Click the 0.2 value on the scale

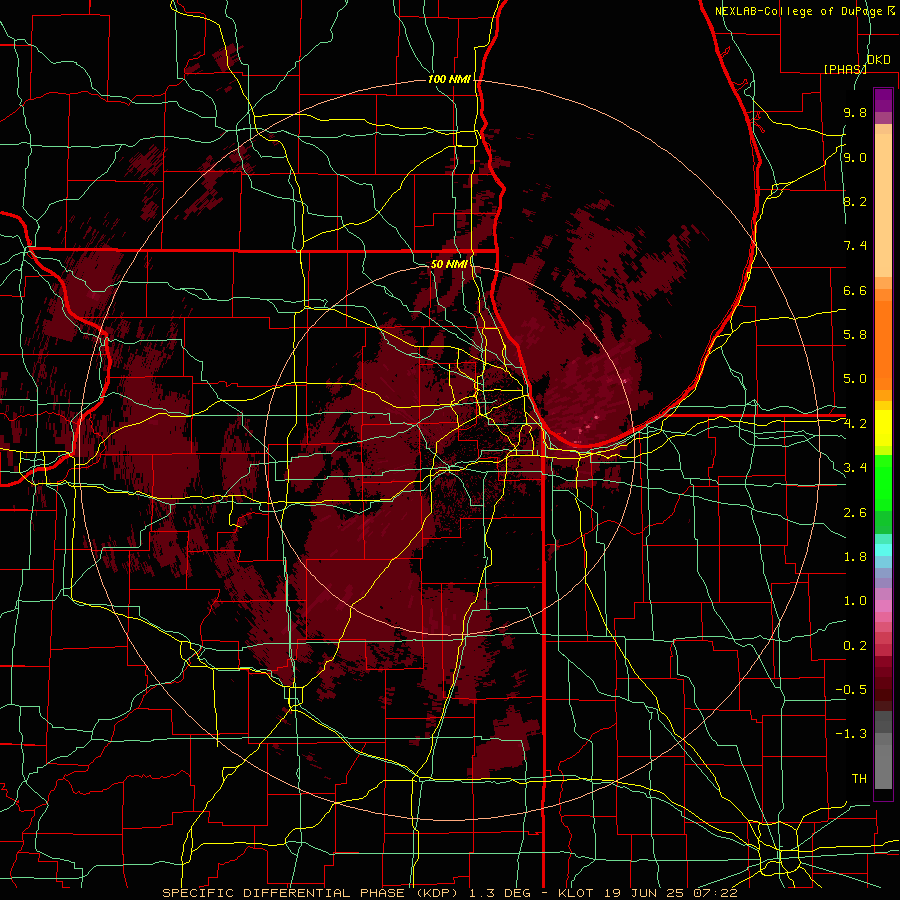(855, 645)
